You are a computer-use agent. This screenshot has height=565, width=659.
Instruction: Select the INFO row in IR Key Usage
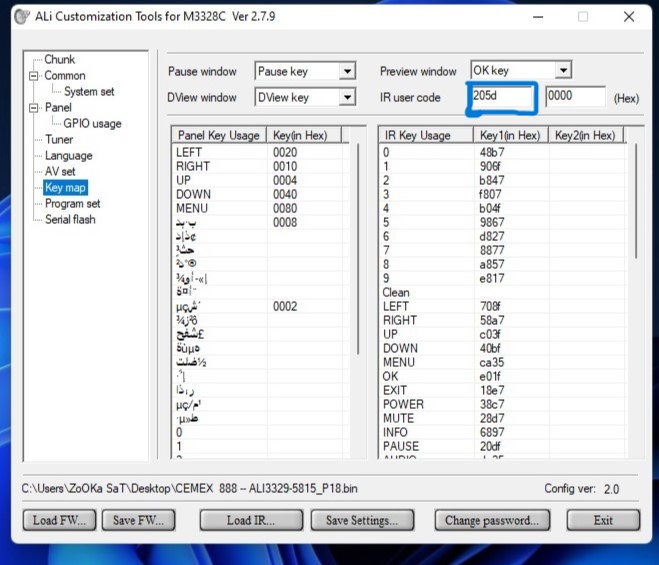pos(502,432)
